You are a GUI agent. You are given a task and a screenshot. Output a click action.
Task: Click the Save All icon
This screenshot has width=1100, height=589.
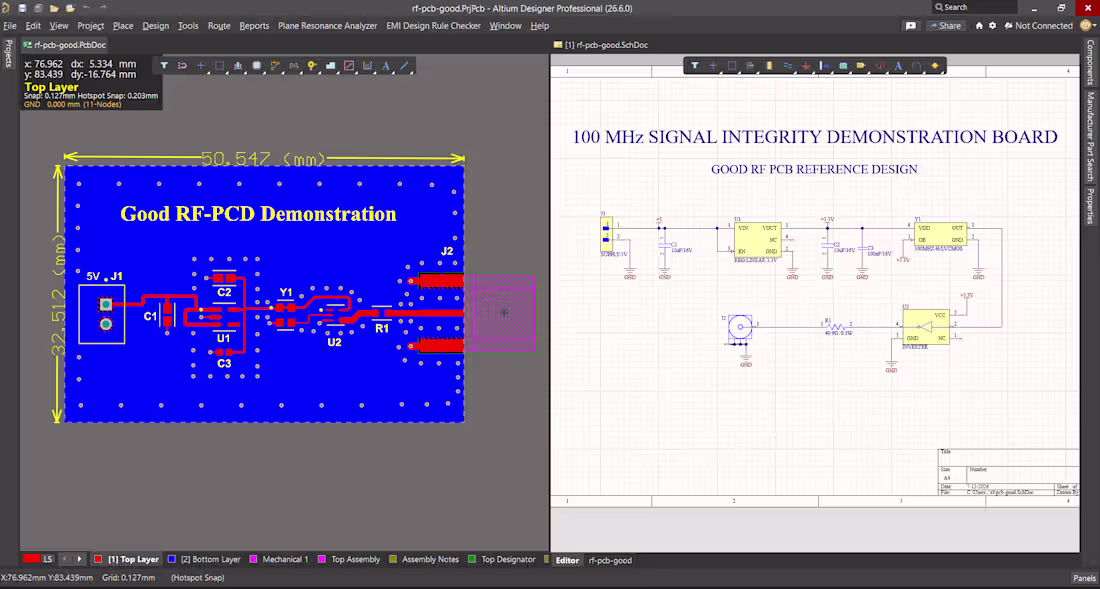38,8
